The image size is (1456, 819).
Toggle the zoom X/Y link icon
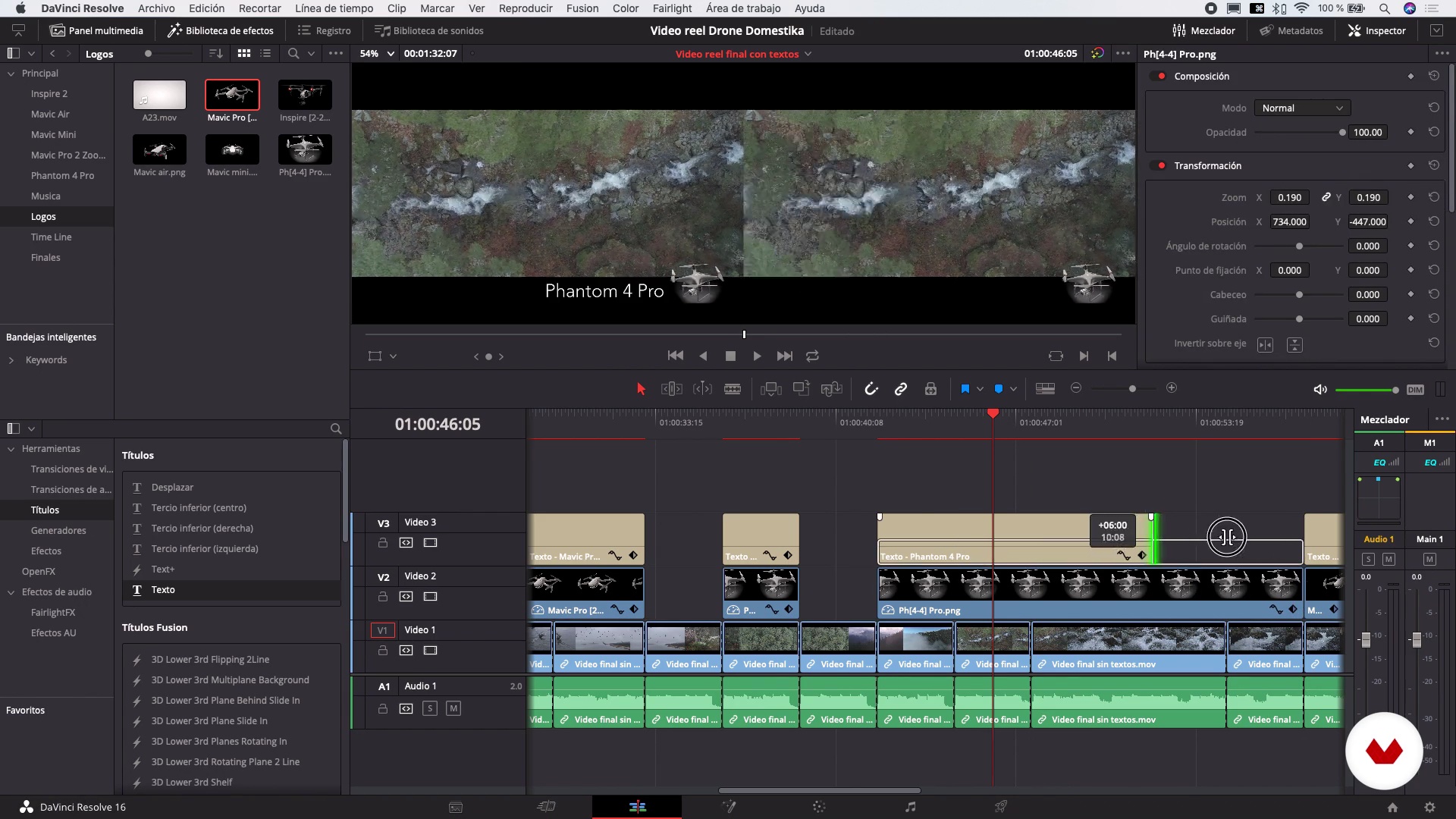pyautogui.click(x=1326, y=197)
